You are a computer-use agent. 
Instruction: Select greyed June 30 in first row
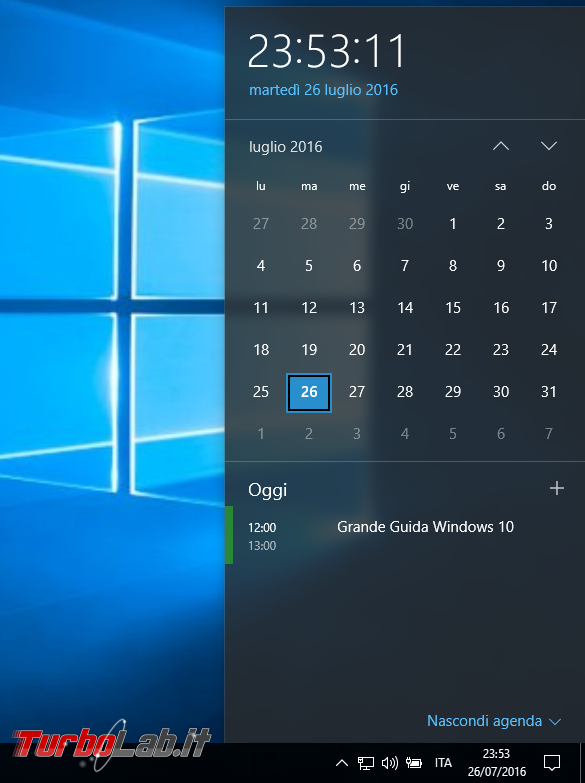pyautogui.click(x=405, y=224)
